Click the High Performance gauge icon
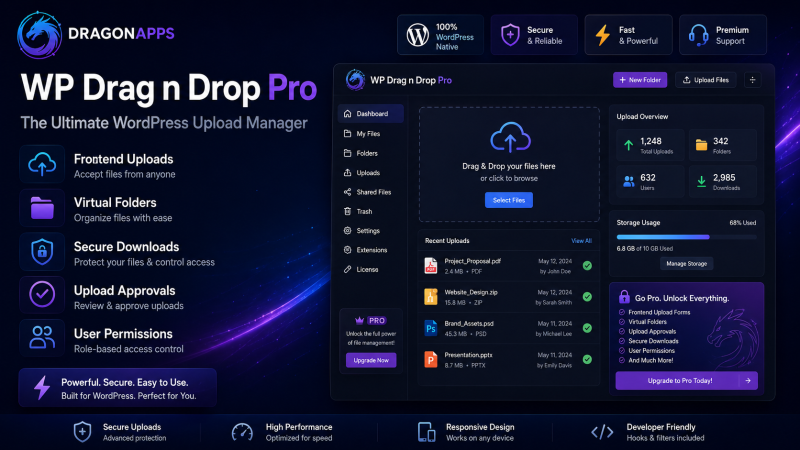The width and height of the screenshot is (800, 450). pos(242,432)
